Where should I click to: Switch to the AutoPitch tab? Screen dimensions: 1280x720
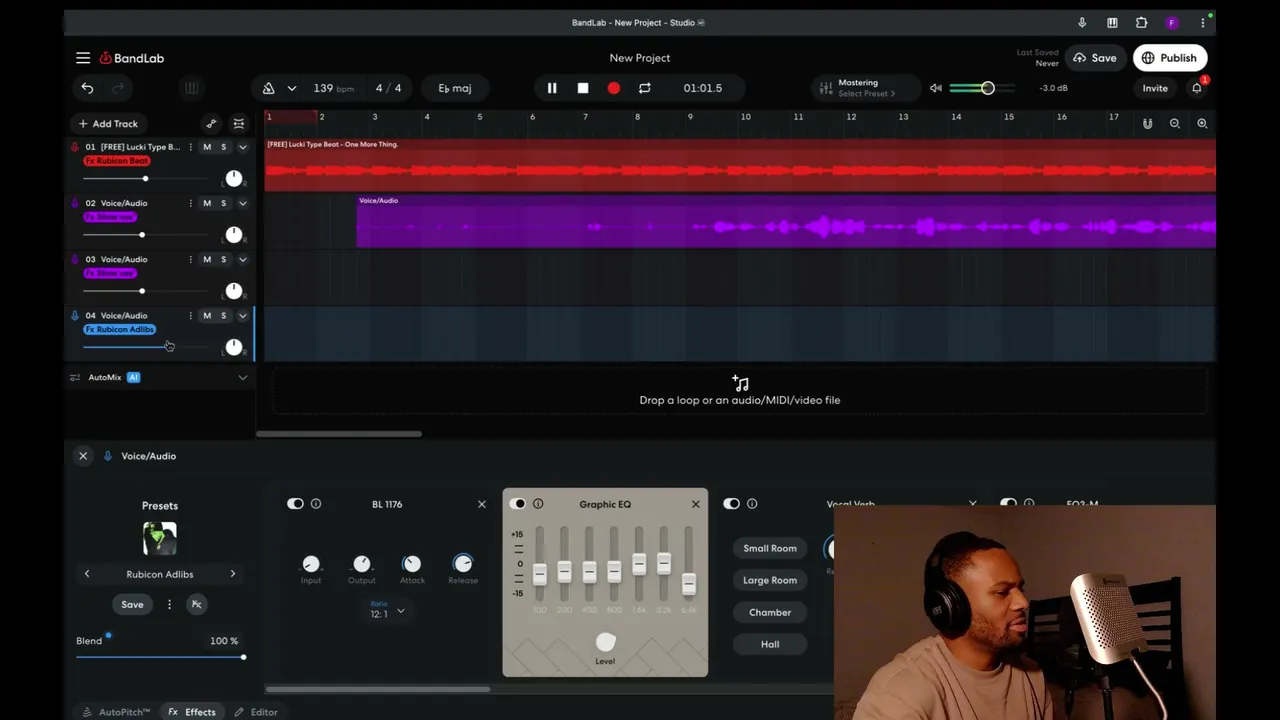coord(117,712)
